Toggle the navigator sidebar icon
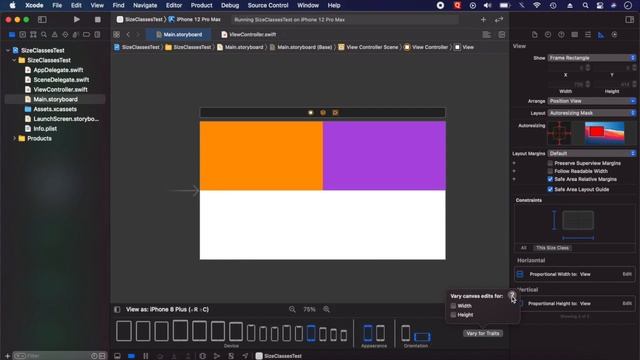The image size is (640, 360). point(42,20)
